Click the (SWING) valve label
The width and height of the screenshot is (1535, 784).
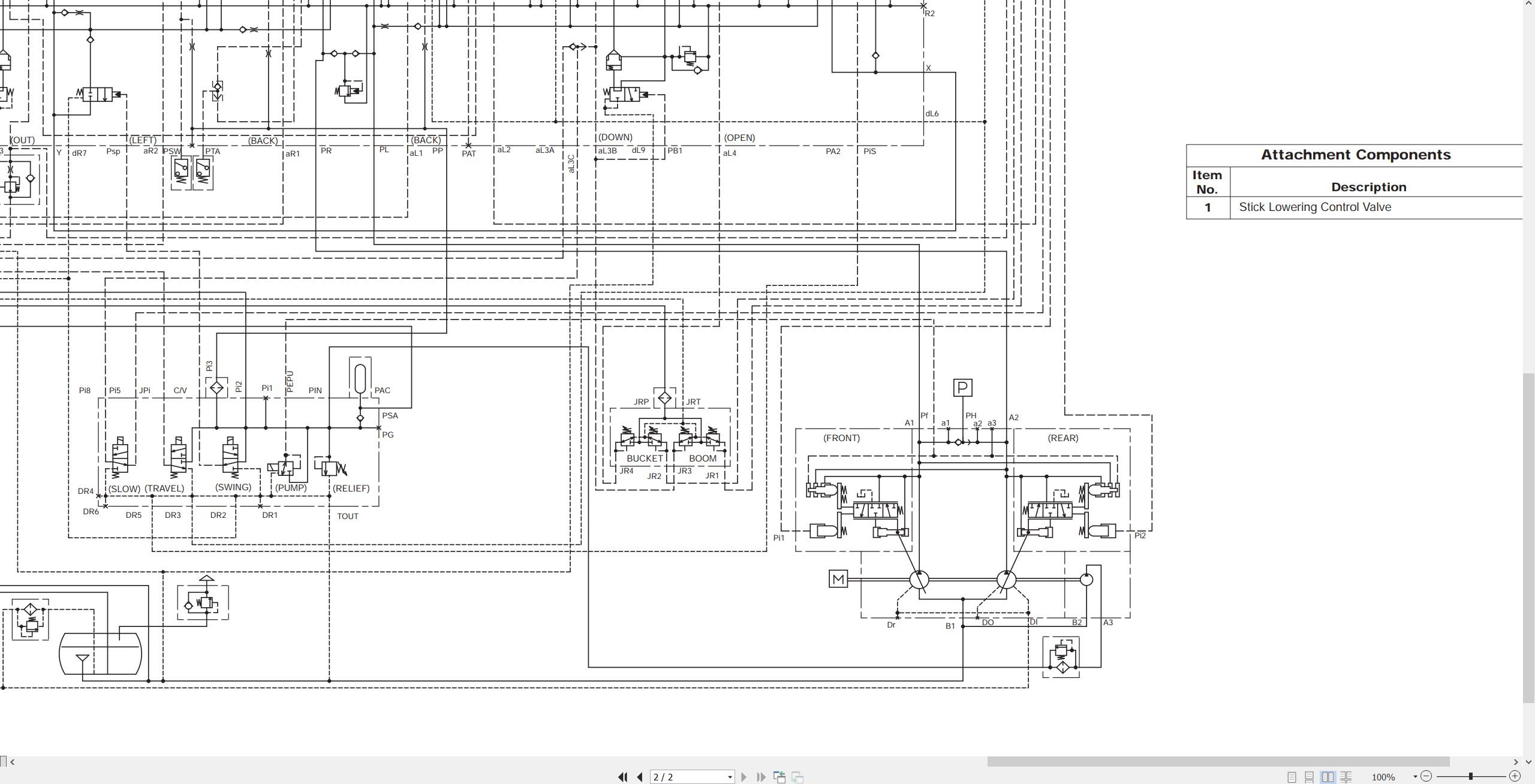233,487
